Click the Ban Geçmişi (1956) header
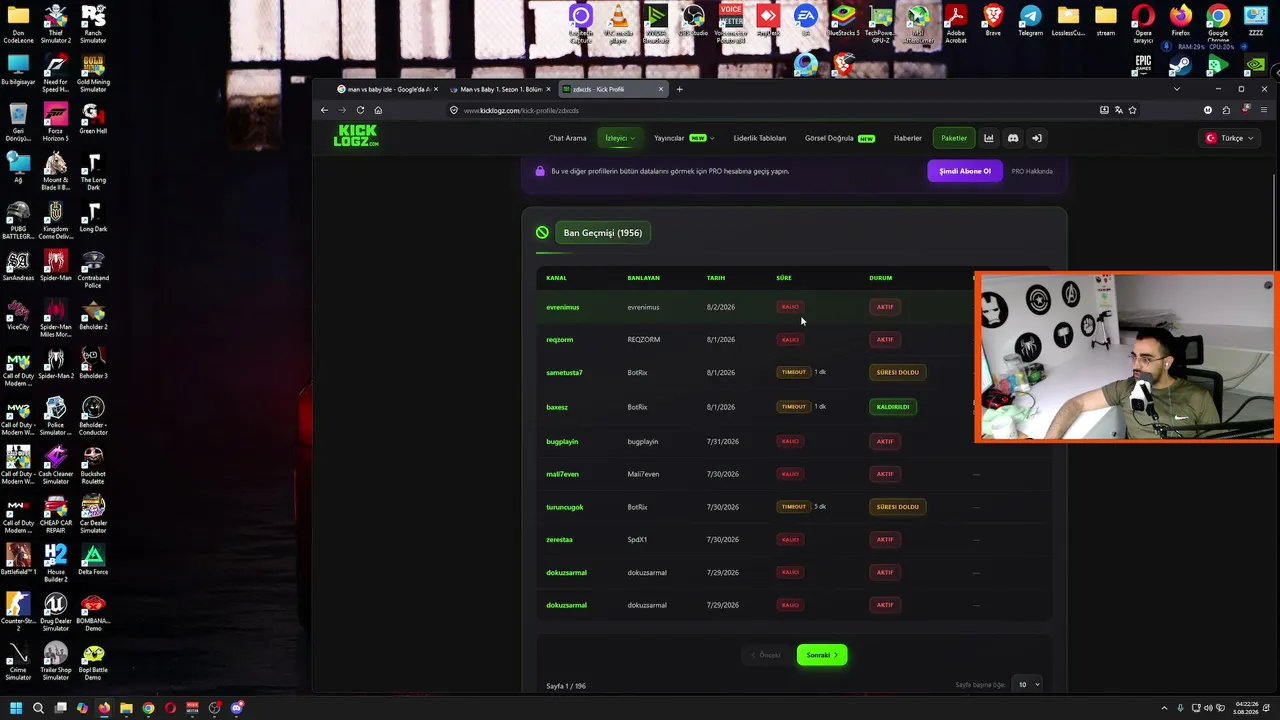This screenshot has width=1280, height=720. coord(602,233)
